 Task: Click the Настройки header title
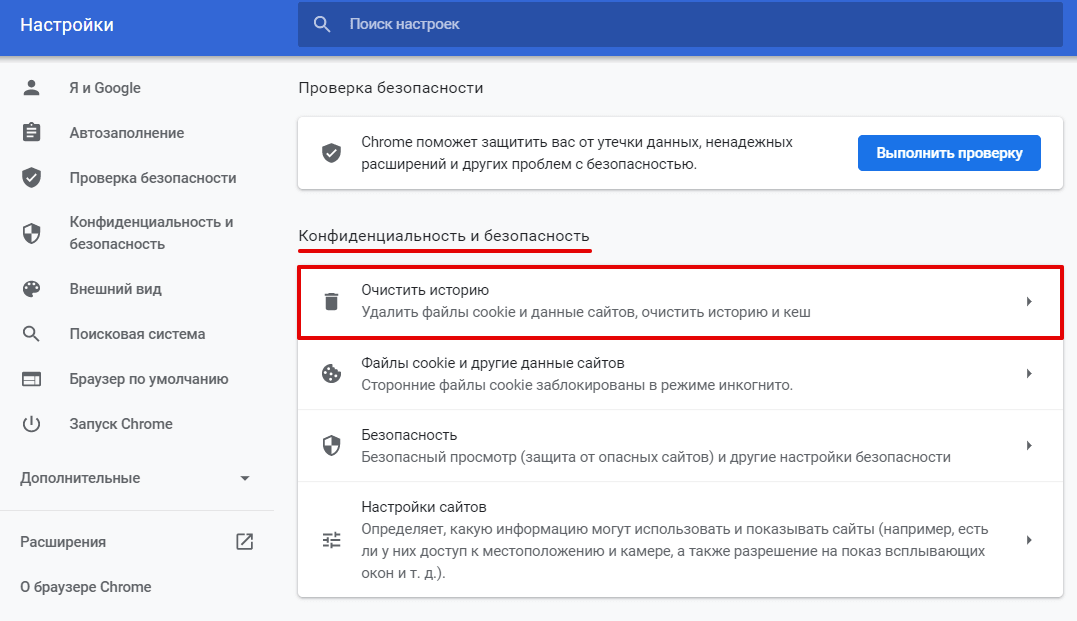coord(67,25)
